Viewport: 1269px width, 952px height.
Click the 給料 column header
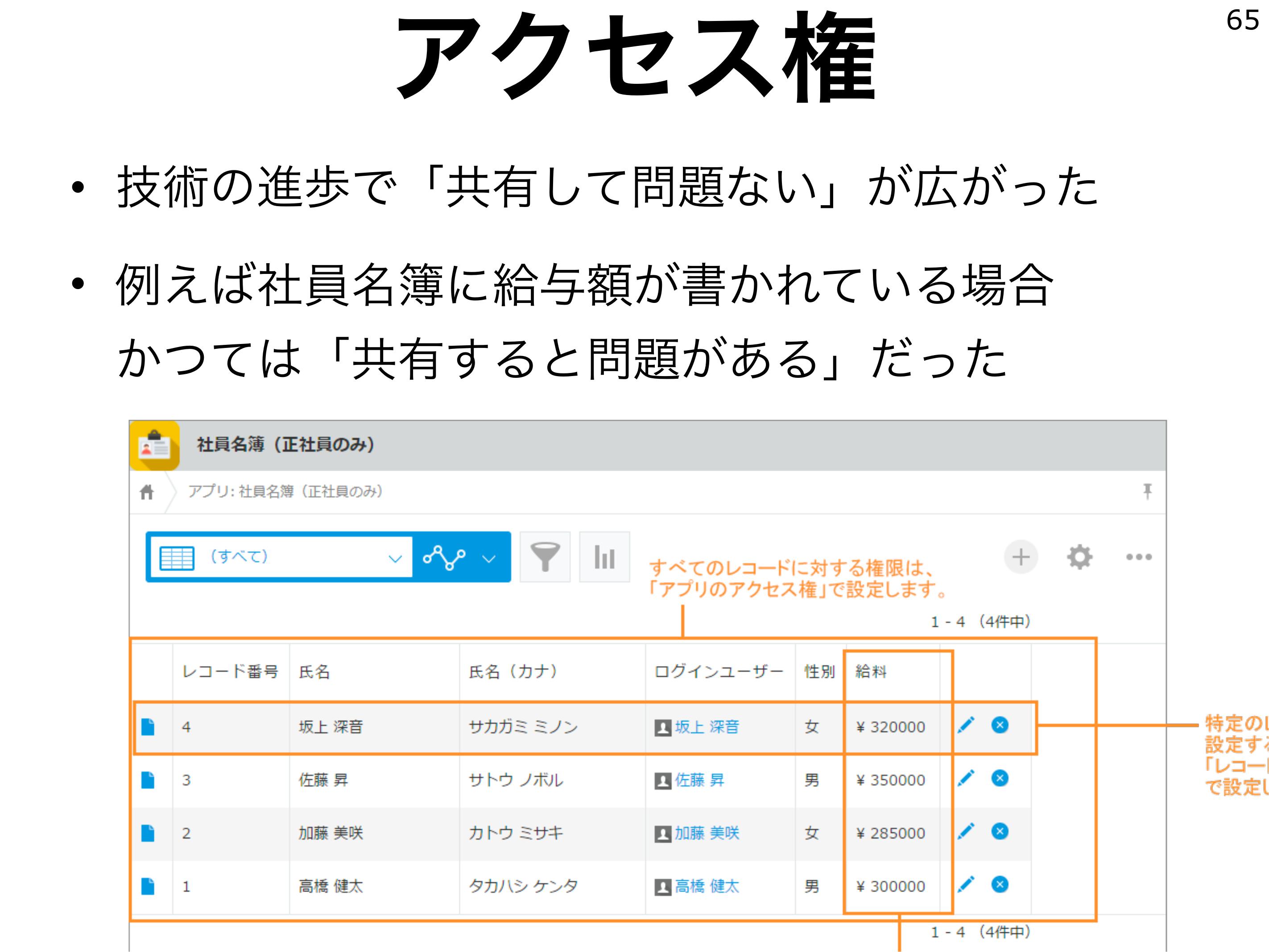tap(871, 671)
